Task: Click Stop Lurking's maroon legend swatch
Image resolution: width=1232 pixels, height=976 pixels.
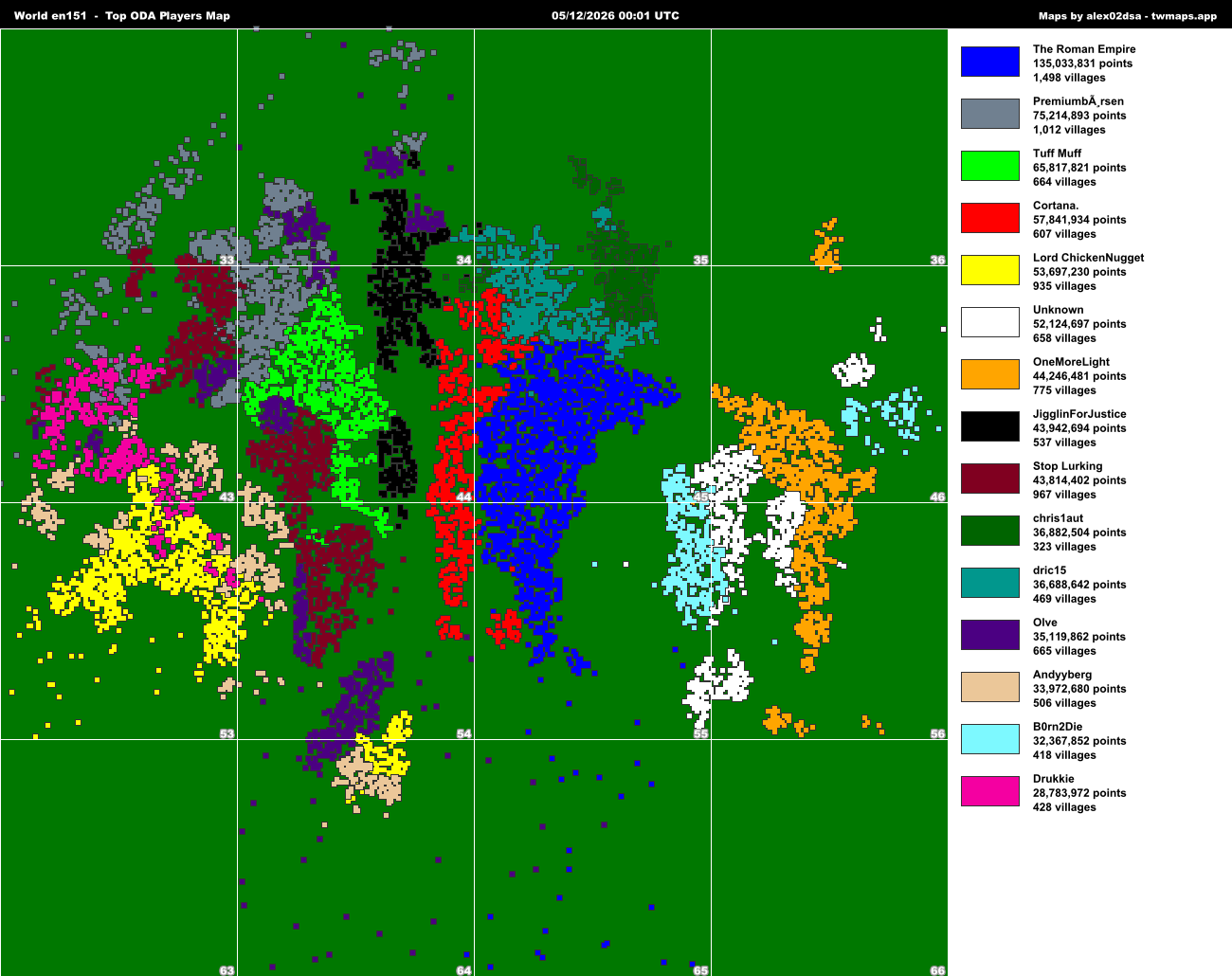Action: point(990,479)
